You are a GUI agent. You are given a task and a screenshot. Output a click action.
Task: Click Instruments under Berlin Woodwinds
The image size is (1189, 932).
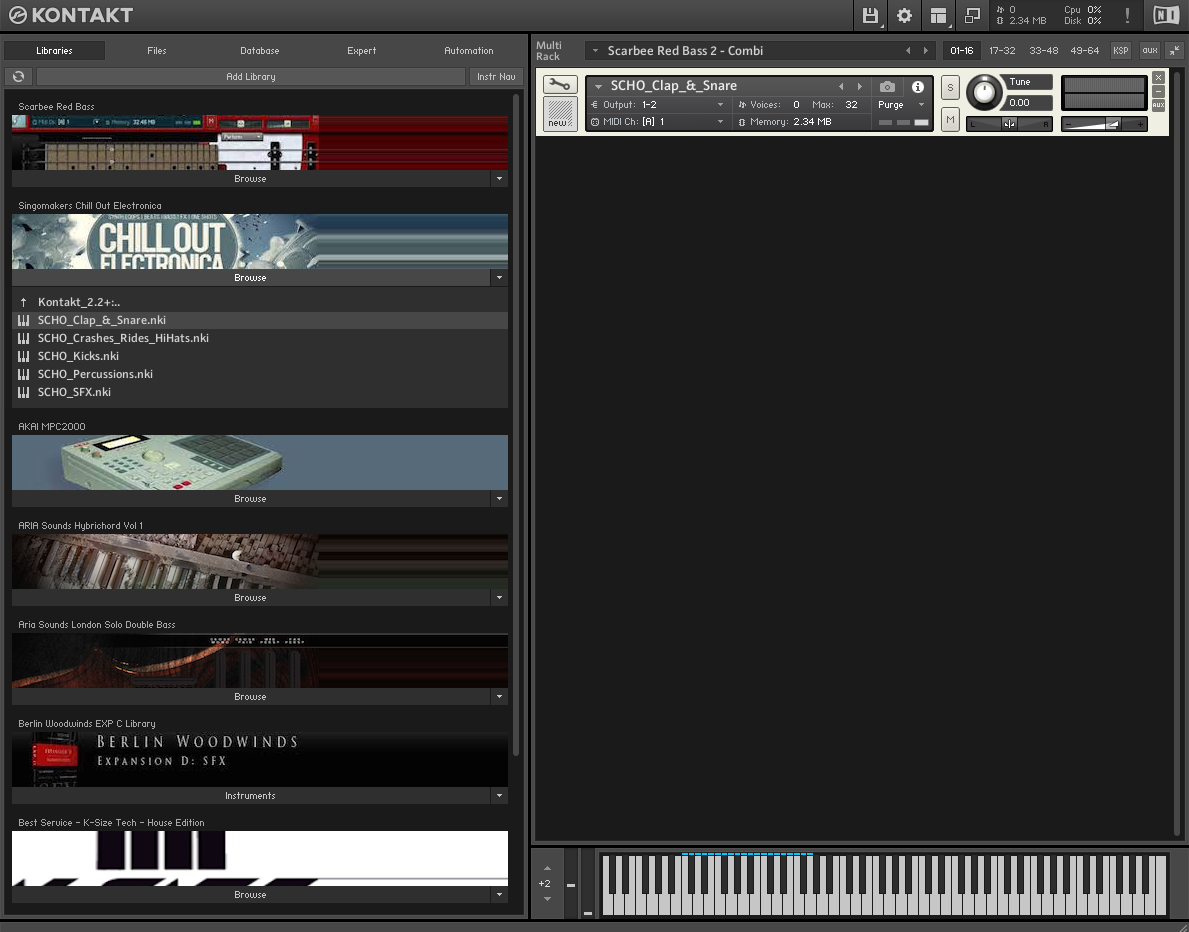[x=251, y=795]
